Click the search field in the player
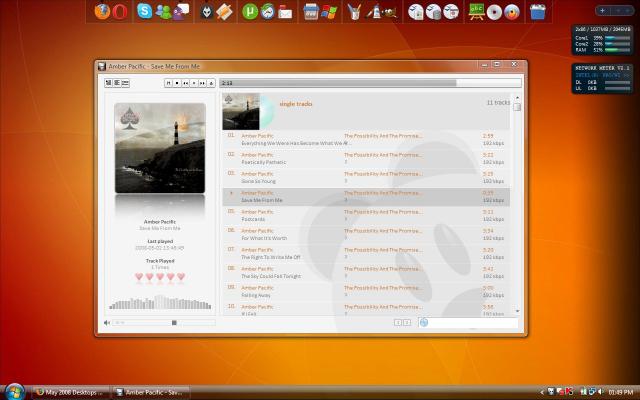Viewport: 640px width, 400px height. [x=468, y=322]
